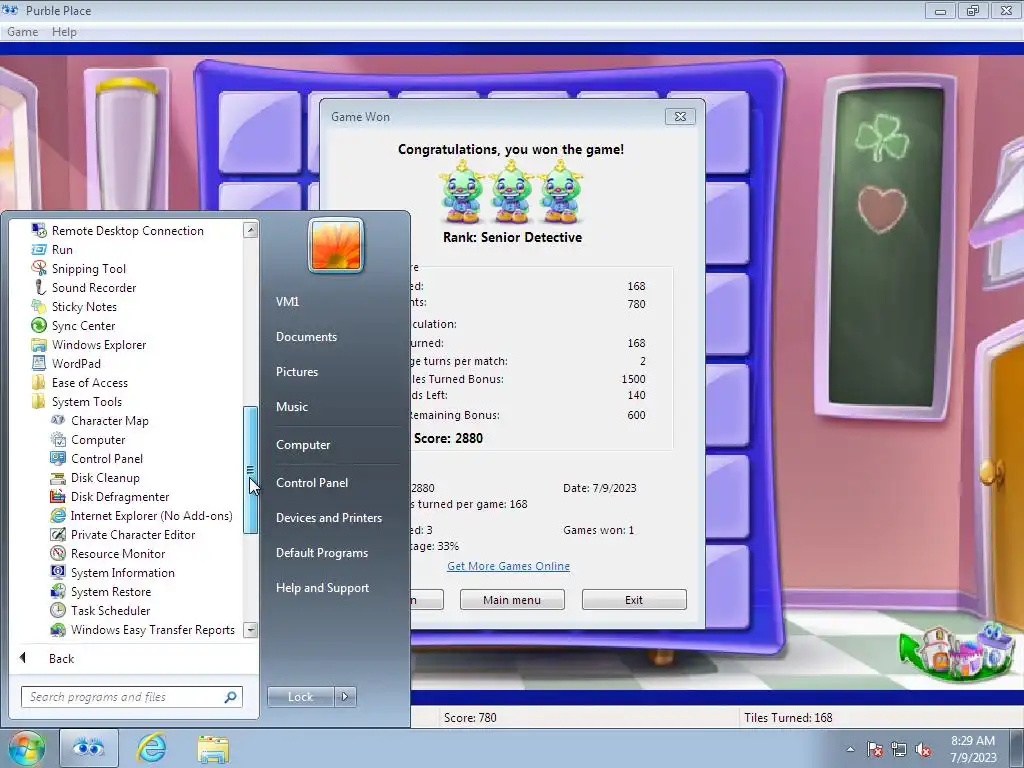Viewport: 1024px width, 768px height.
Task: Open Control Panel in Start menu right pane
Action: point(312,483)
